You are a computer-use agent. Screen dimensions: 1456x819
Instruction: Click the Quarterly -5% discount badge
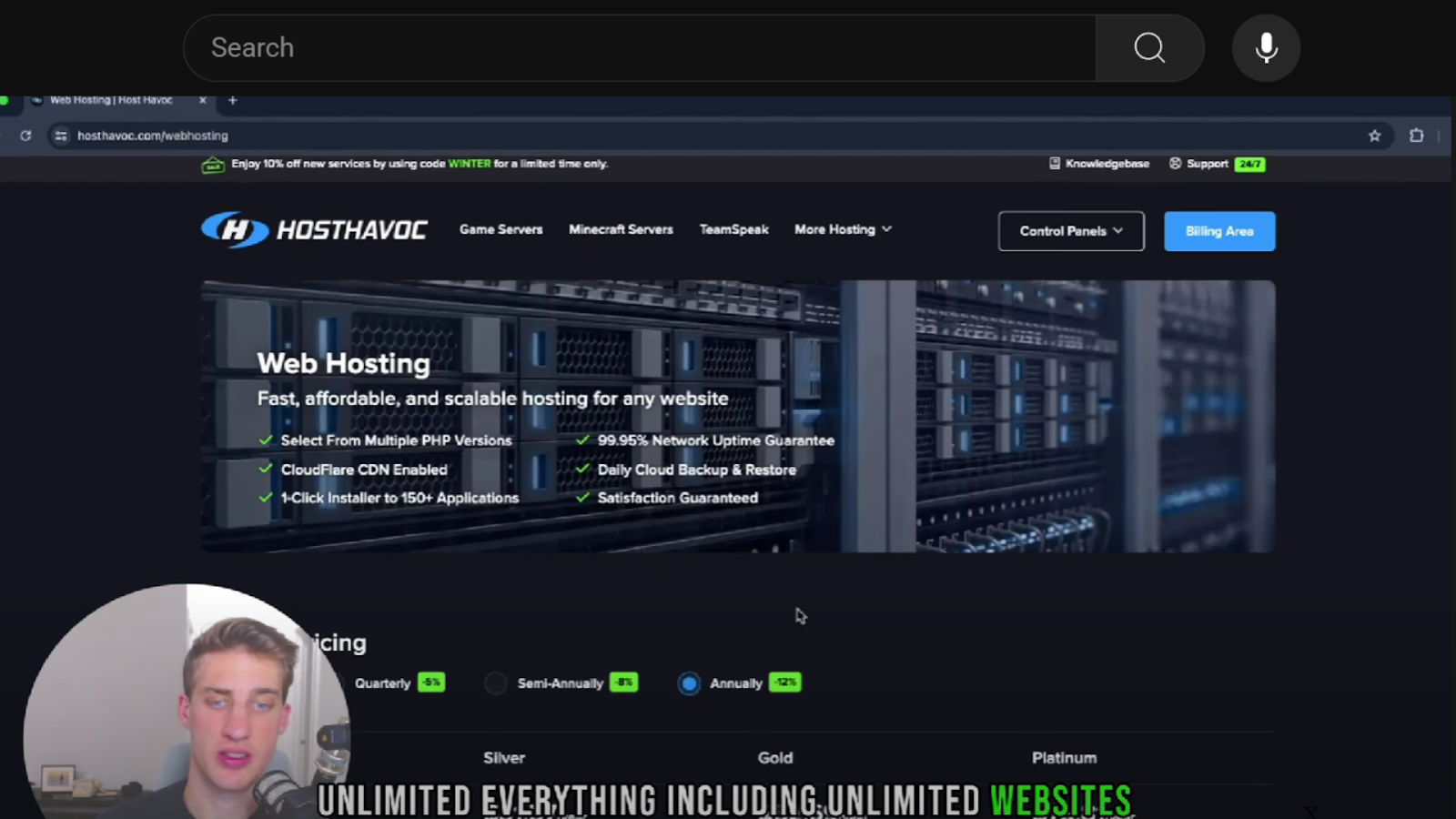431,682
